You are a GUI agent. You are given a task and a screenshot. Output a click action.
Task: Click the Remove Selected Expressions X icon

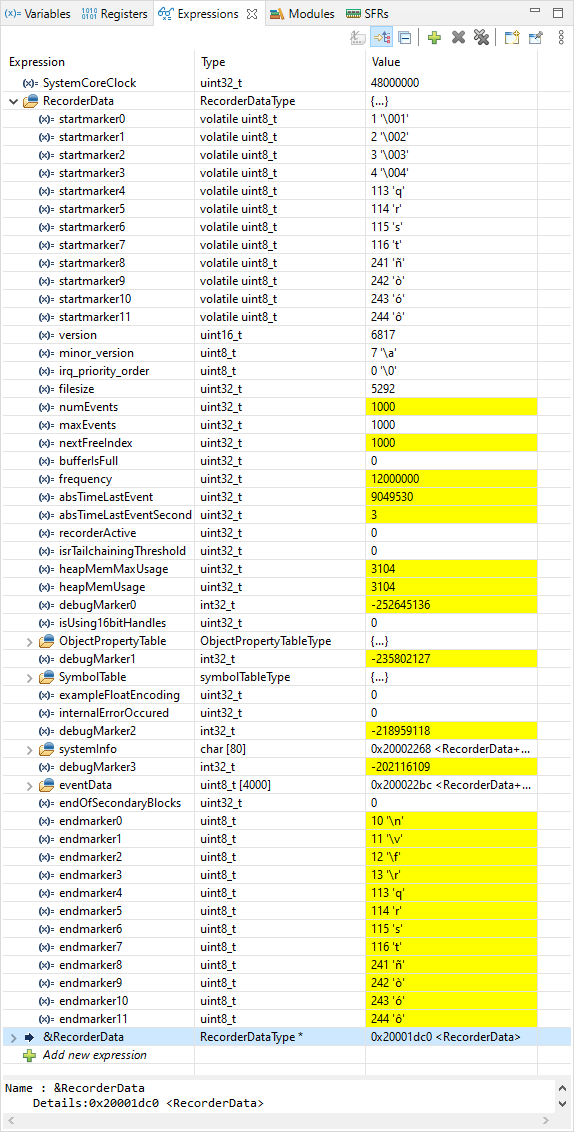coord(458,38)
